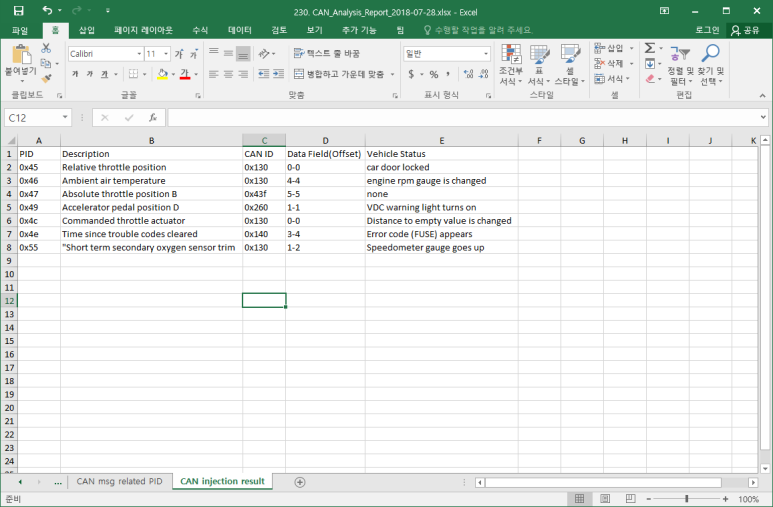Add a new sheet
The width and height of the screenshot is (773, 507).
point(300,482)
